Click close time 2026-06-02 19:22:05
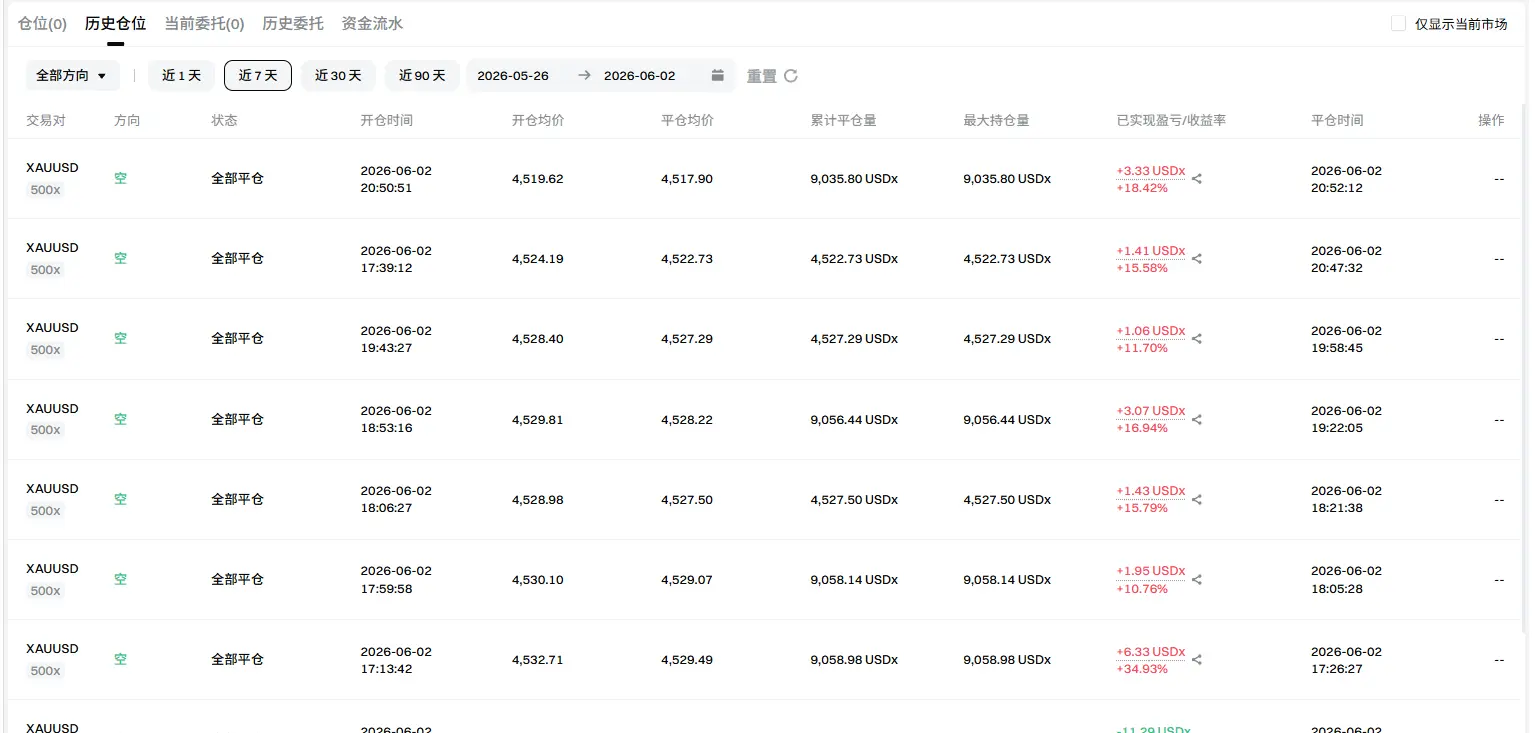The height and width of the screenshot is (733, 1535). [1346, 420]
